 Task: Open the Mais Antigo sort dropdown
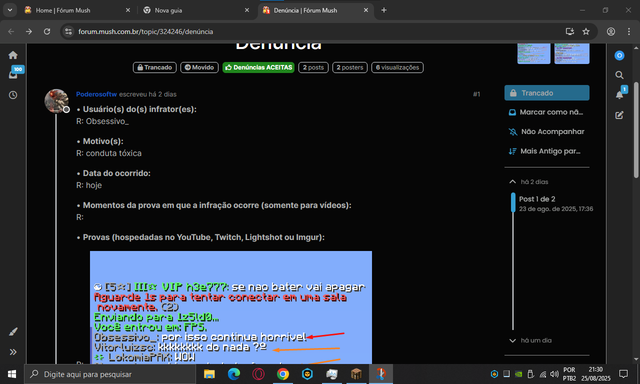point(544,151)
